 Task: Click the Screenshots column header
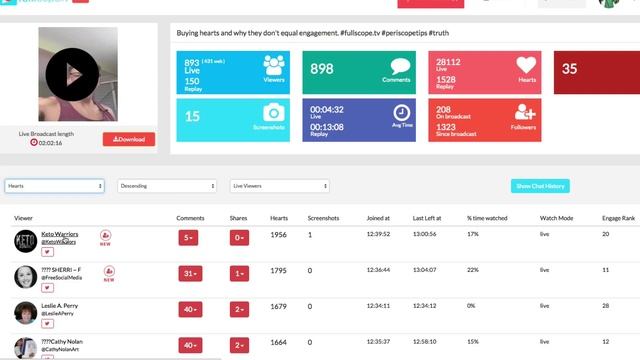coord(323,218)
